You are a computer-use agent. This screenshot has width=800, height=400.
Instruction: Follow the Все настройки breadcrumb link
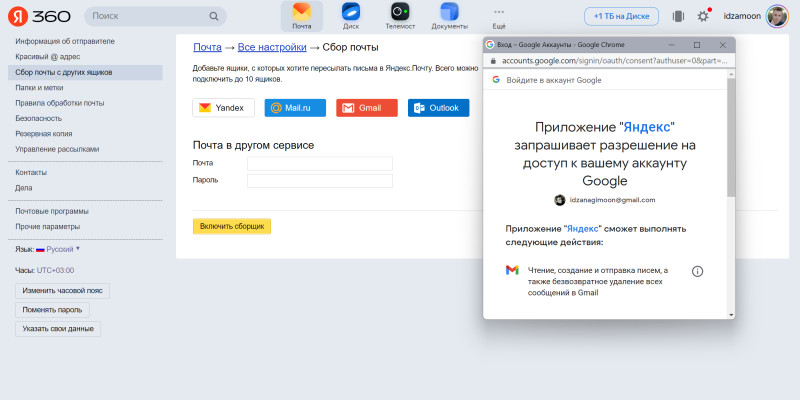tap(272, 47)
